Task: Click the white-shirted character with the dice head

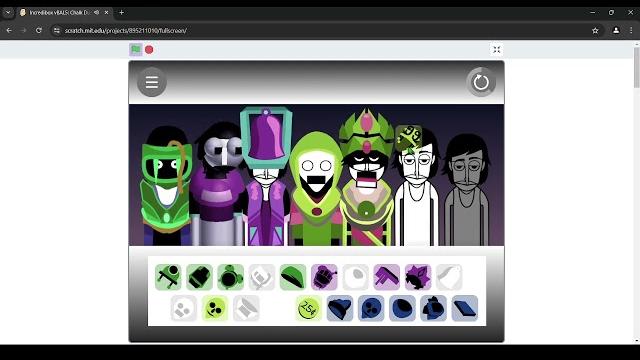Action: [416, 186]
